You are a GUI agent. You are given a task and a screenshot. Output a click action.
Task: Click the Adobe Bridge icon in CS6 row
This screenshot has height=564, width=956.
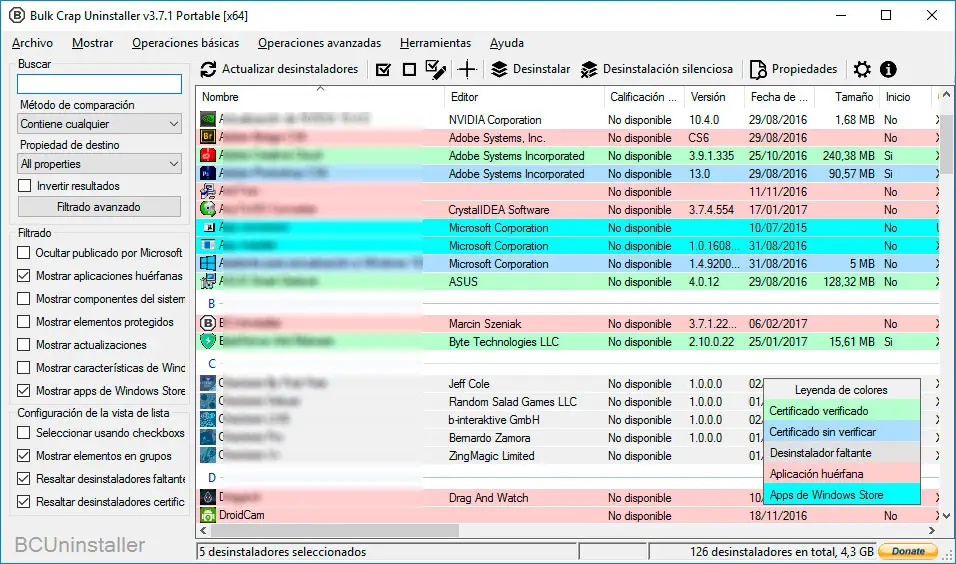(208, 137)
